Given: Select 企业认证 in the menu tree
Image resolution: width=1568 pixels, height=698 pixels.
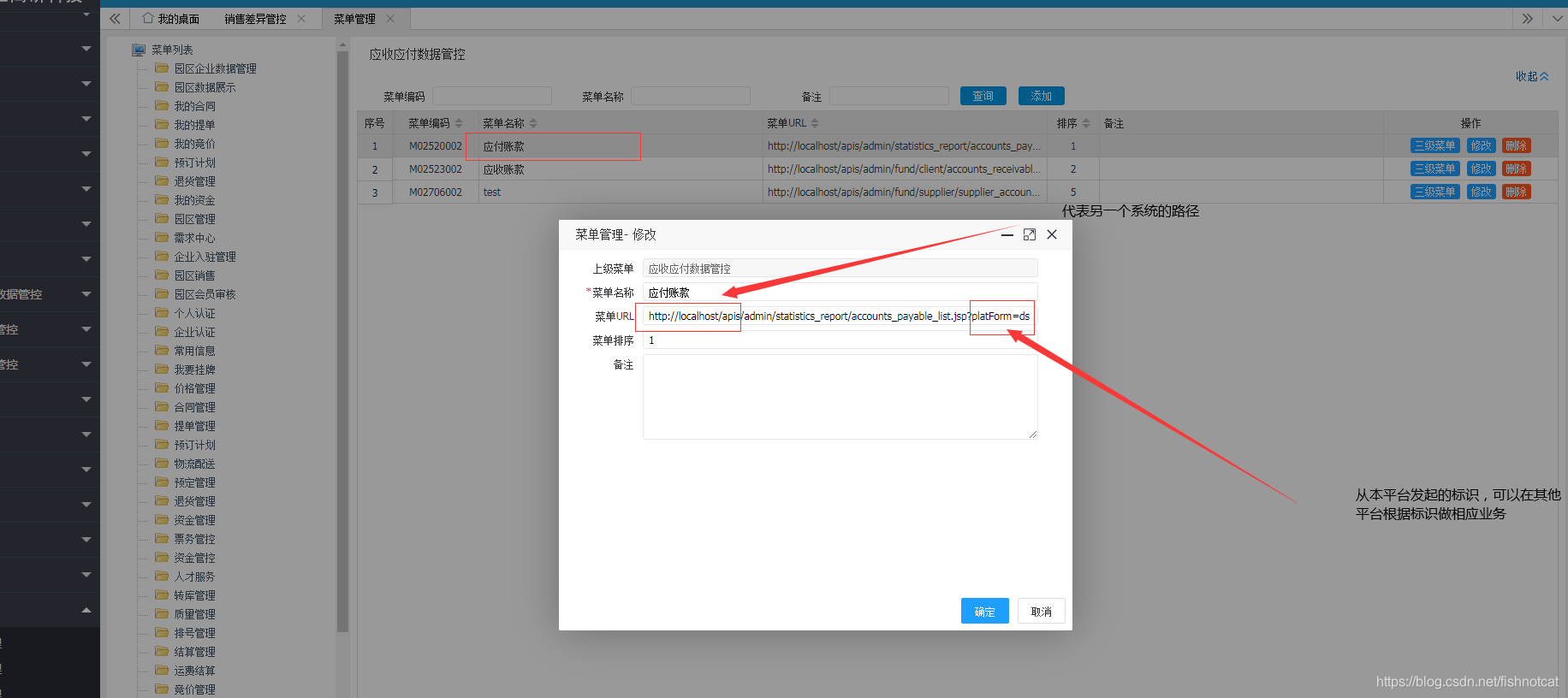Looking at the screenshot, I should coord(195,332).
